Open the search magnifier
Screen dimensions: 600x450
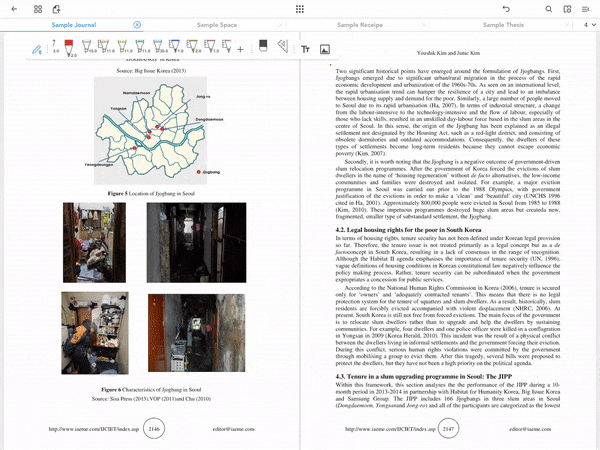(x=549, y=9)
